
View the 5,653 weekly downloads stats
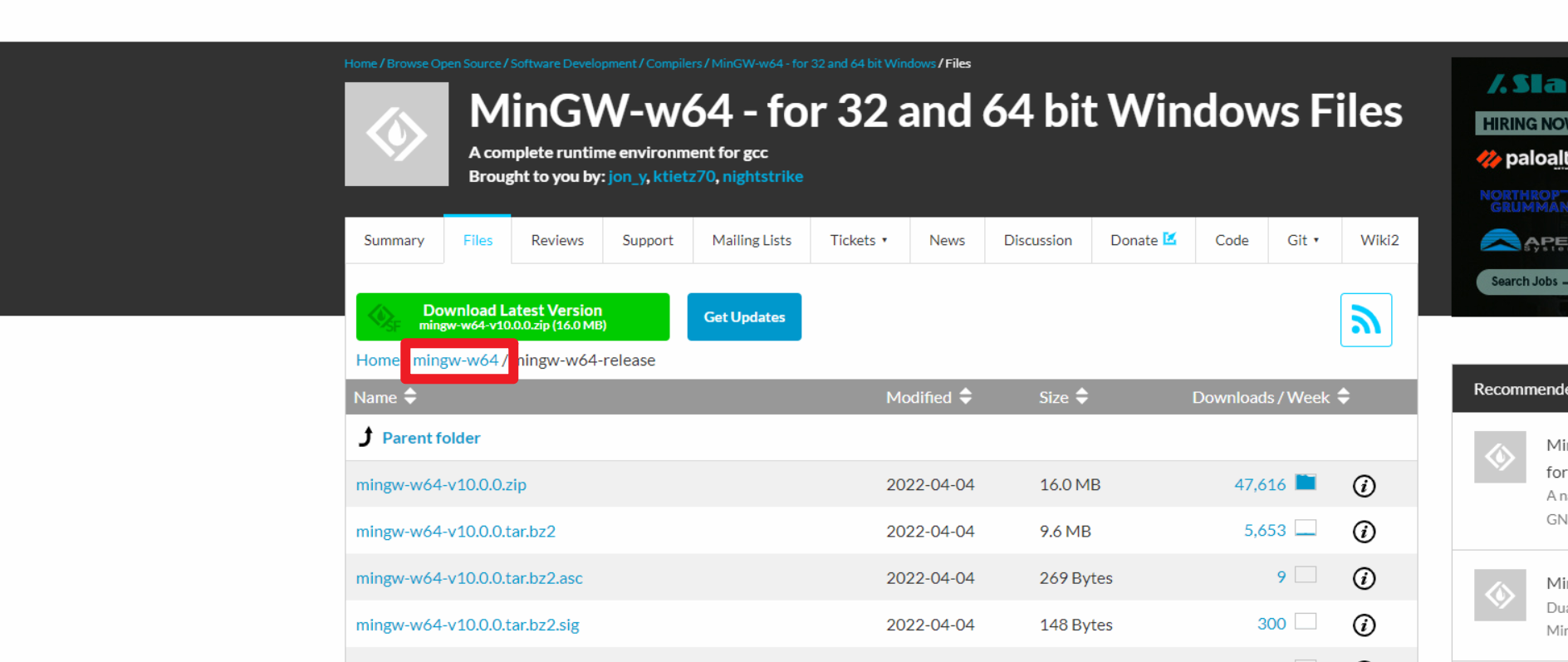1265,530
